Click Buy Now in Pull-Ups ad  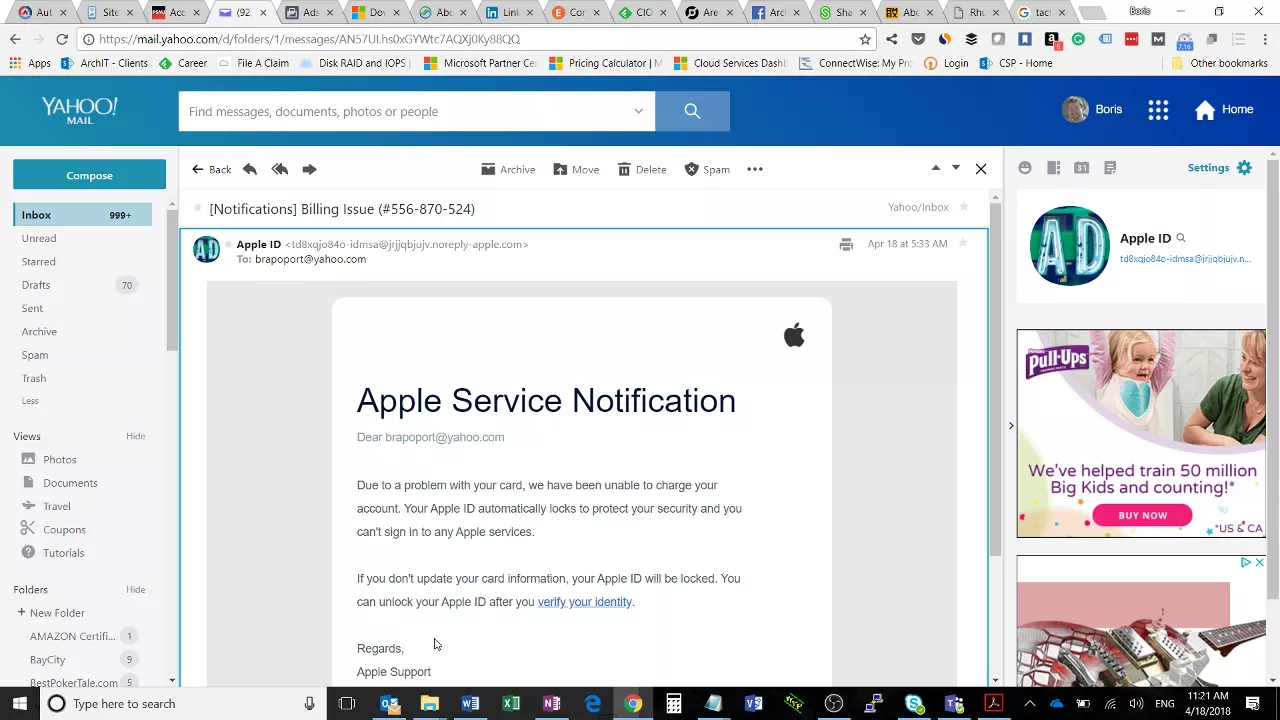point(1142,515)
